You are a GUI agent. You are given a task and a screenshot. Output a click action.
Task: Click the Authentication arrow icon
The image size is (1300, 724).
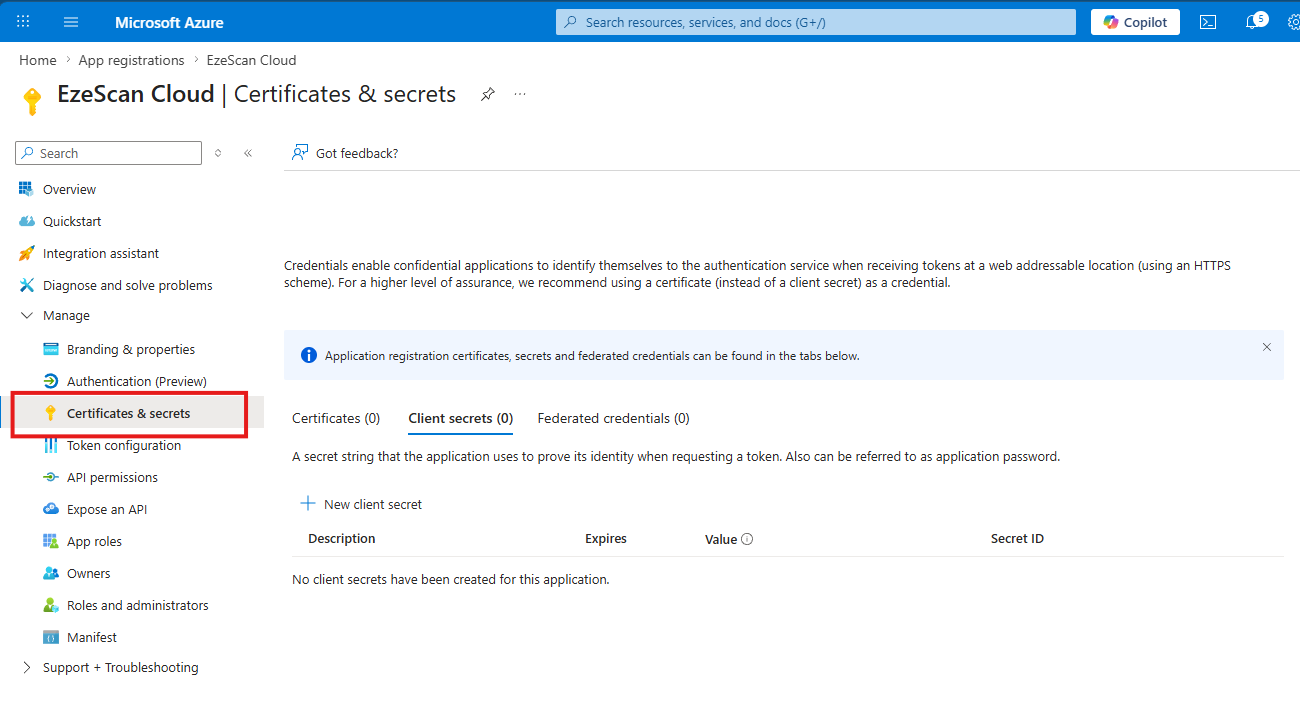click(x=50, y=381)
